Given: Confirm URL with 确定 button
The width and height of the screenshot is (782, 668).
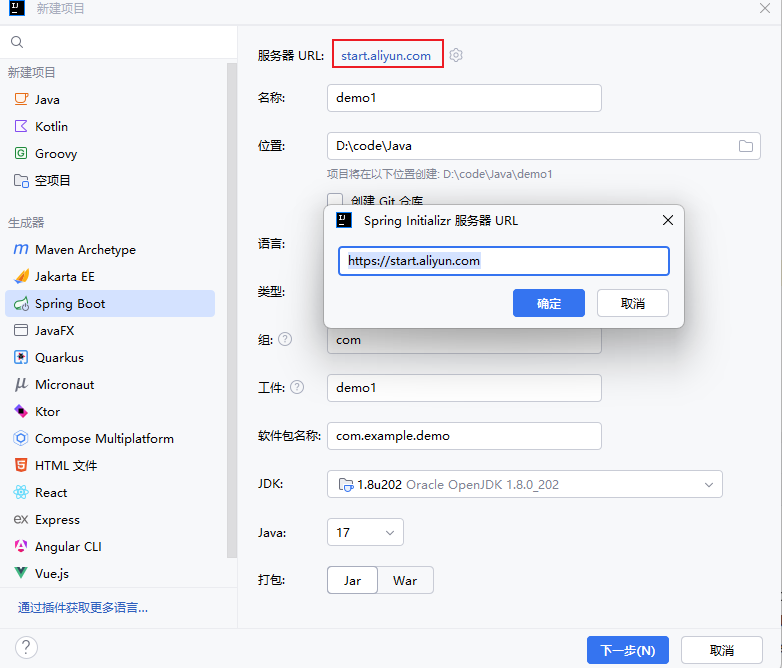Looking at the screenshot, I should pos(549,303).
